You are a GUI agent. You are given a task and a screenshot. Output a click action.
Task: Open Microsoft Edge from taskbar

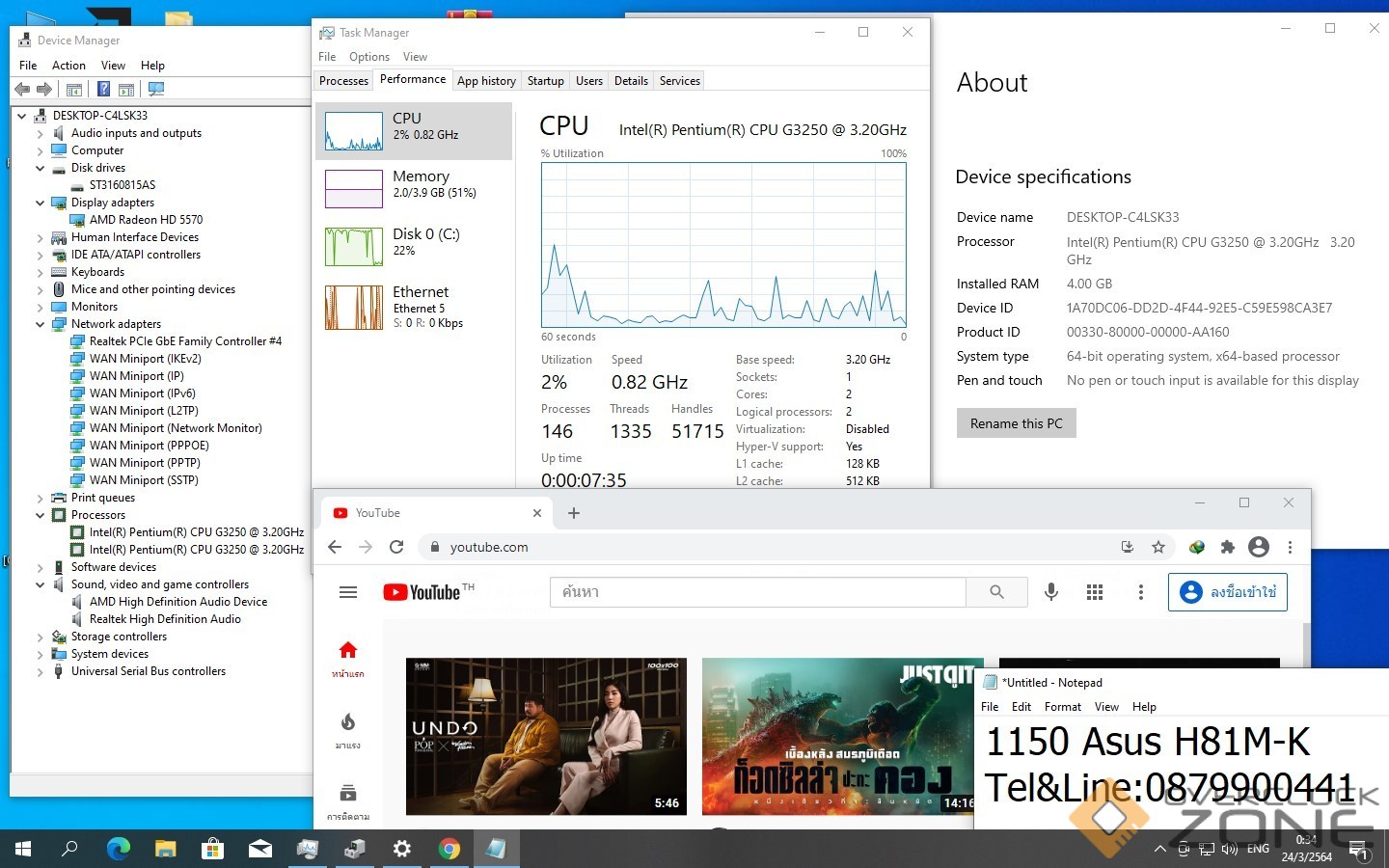pyautogui.click(x=118, y=849)
